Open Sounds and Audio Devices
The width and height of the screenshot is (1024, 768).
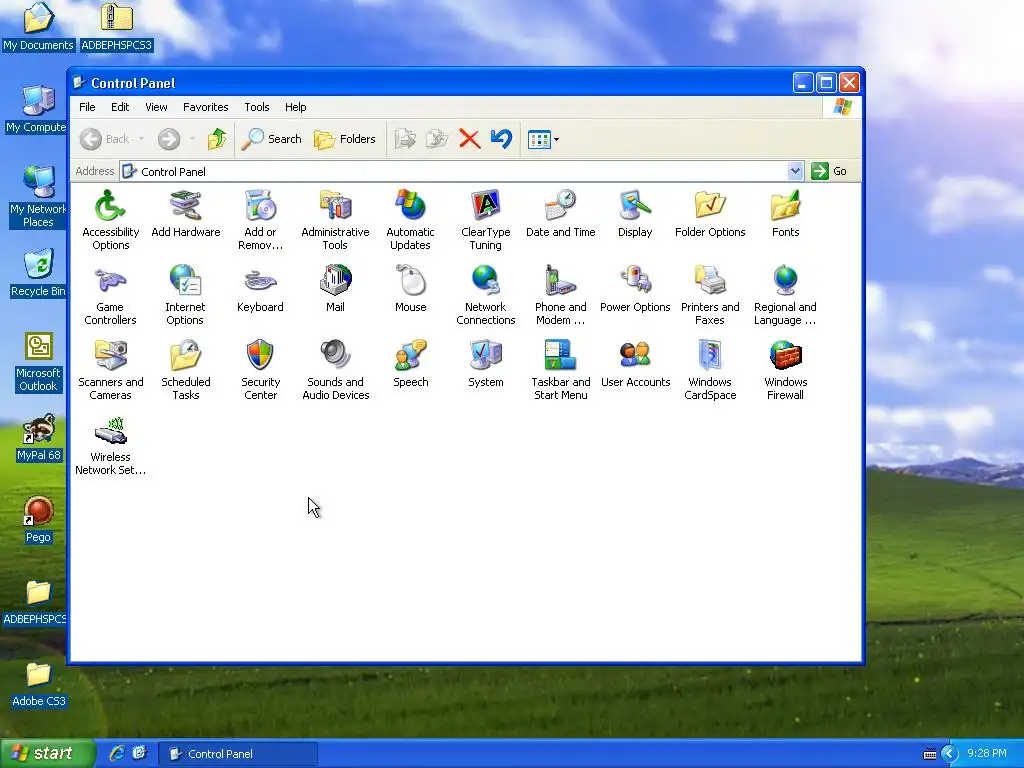tap(335, 370)
